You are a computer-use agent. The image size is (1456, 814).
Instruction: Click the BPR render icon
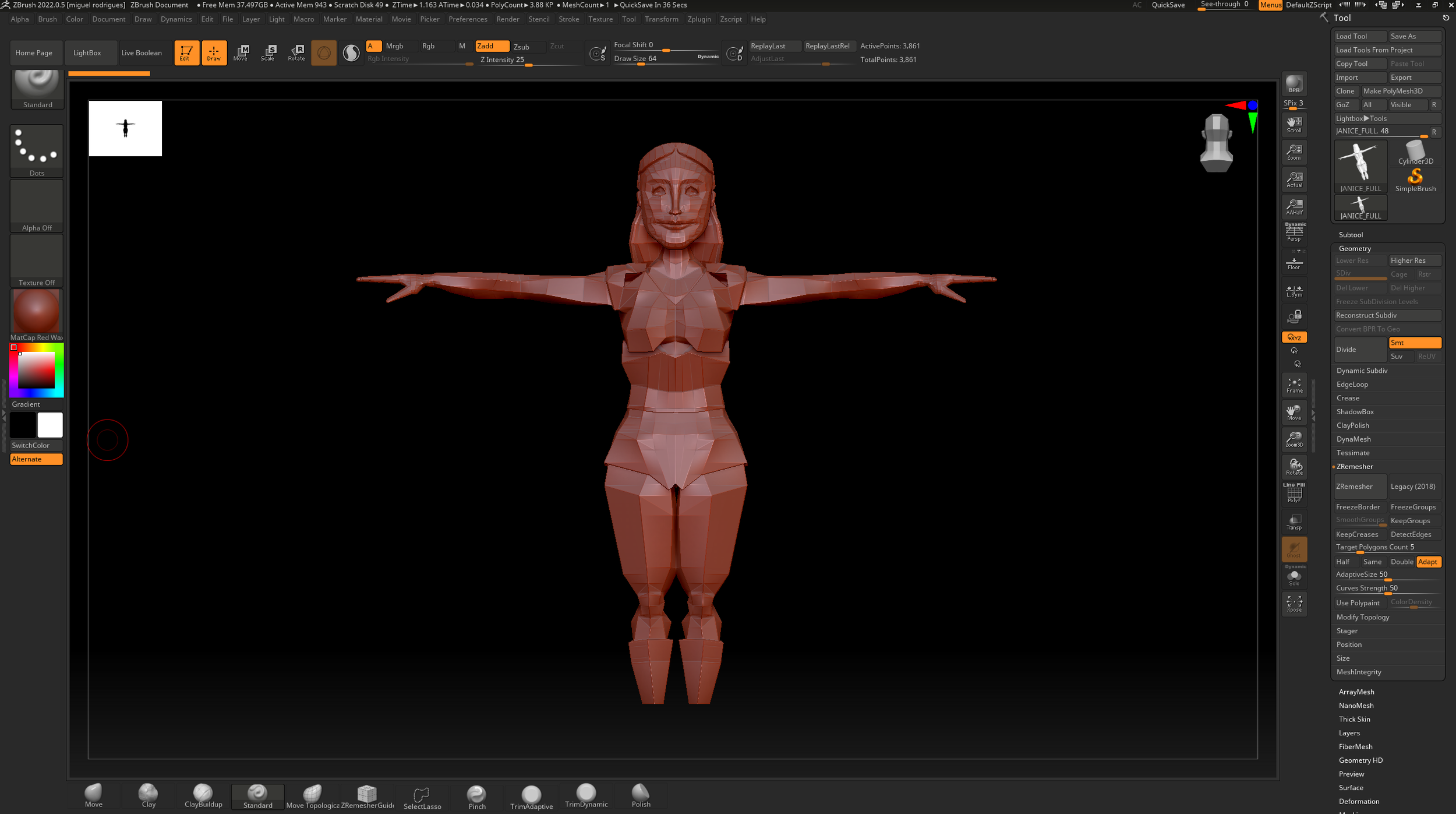click(x=1294, y=84)
